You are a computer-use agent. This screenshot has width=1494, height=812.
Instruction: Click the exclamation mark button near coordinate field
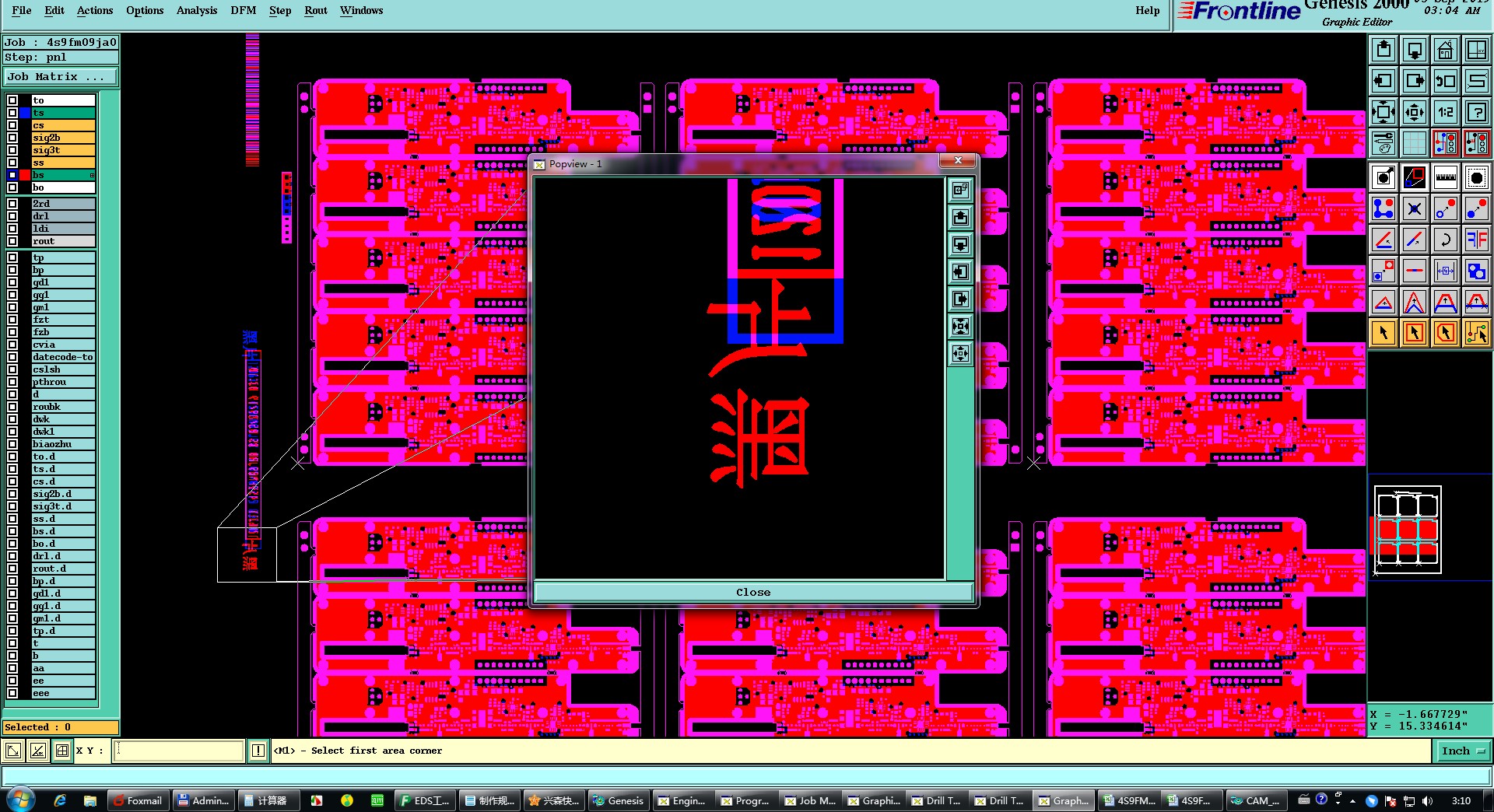click(258, 751)
